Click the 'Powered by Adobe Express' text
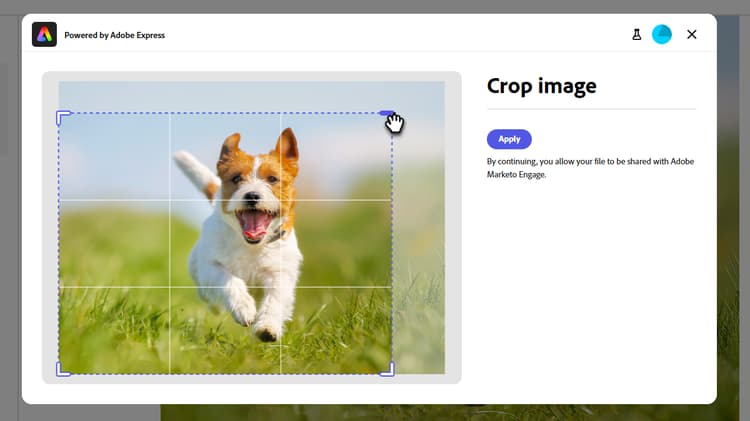750x421 pixels. point(115,35)
